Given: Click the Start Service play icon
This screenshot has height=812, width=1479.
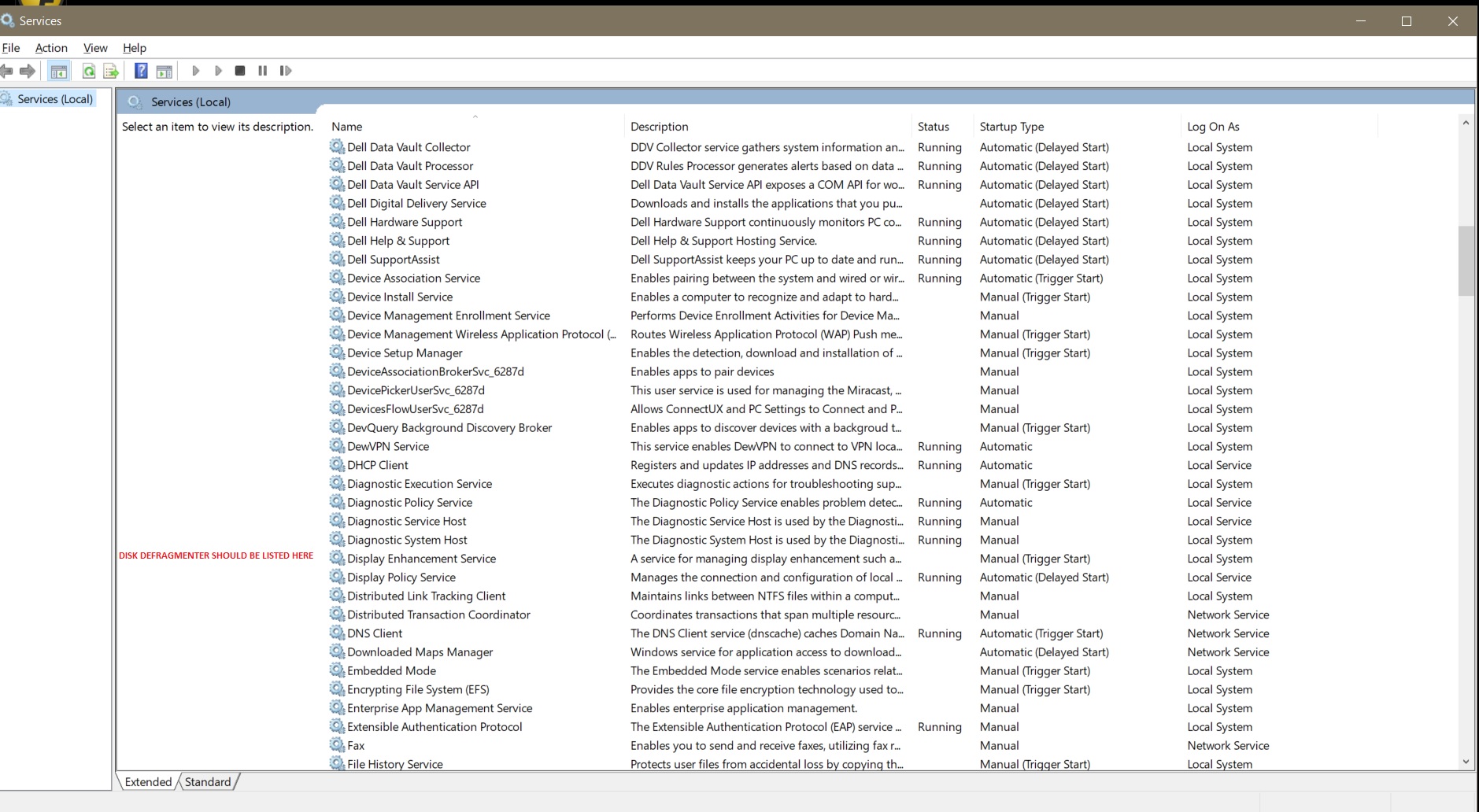Looking at the screenshot, I should tap(196, 71).
